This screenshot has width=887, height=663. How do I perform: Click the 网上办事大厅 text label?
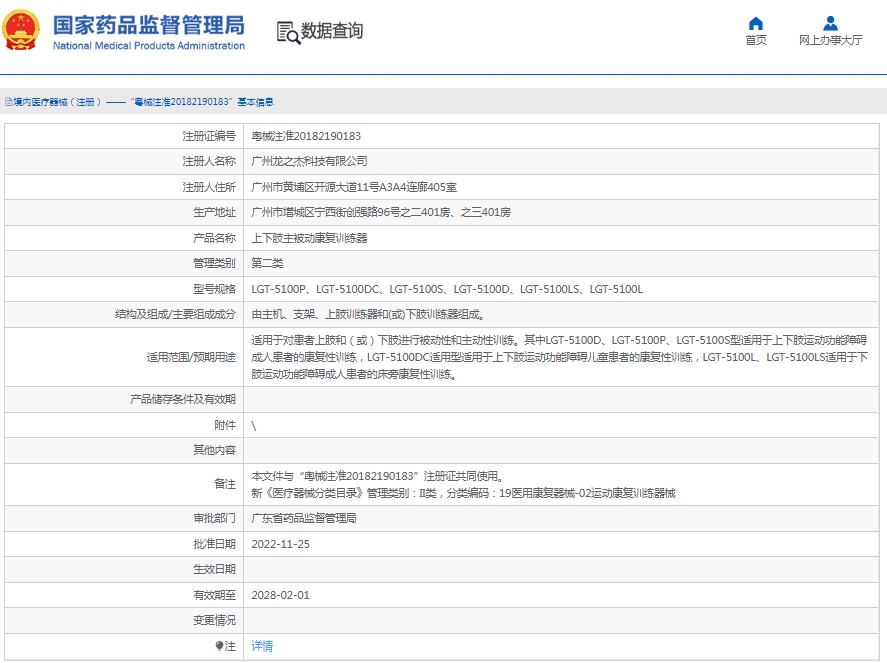(830, 40)
